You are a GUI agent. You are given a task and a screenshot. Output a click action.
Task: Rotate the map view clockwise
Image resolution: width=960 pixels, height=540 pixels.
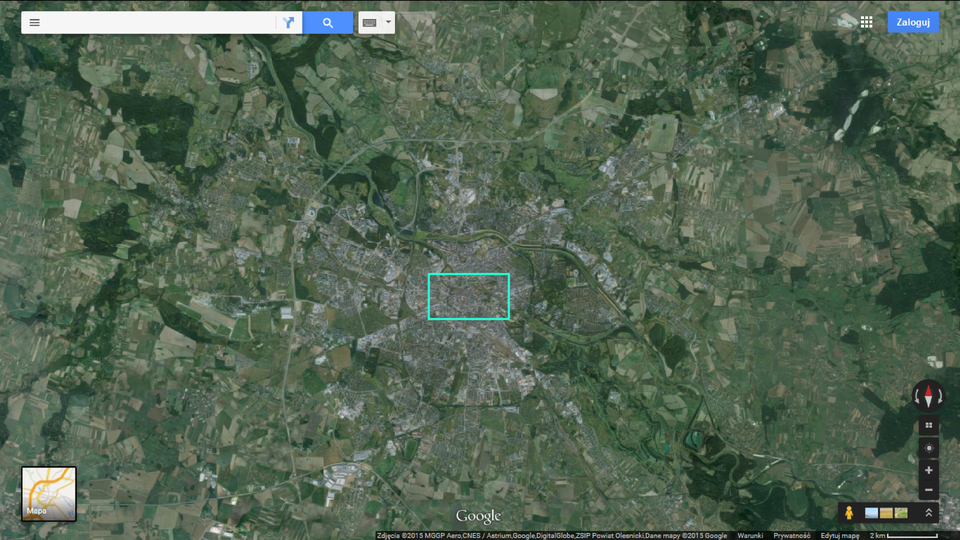pos(941,396)
